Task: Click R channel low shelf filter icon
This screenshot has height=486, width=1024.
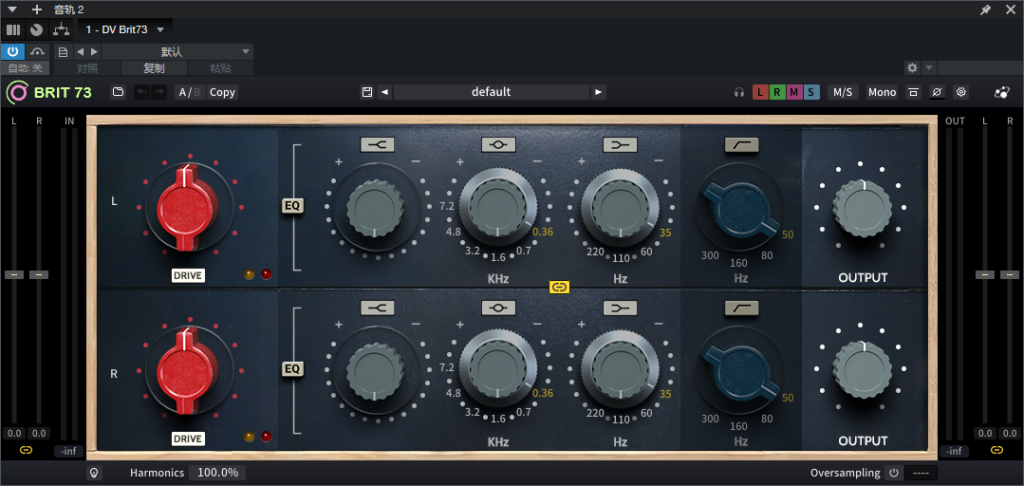Action: [620, 308]
